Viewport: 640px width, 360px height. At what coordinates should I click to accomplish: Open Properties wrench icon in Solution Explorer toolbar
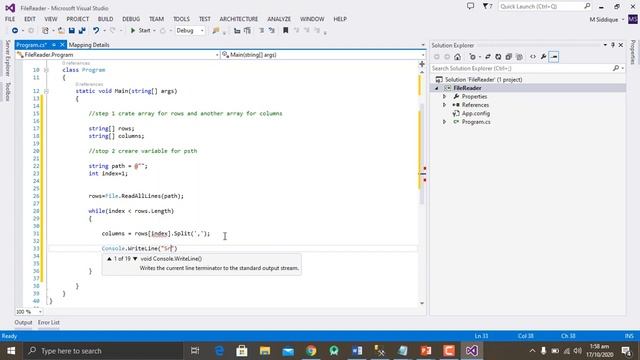coord(544,57)
